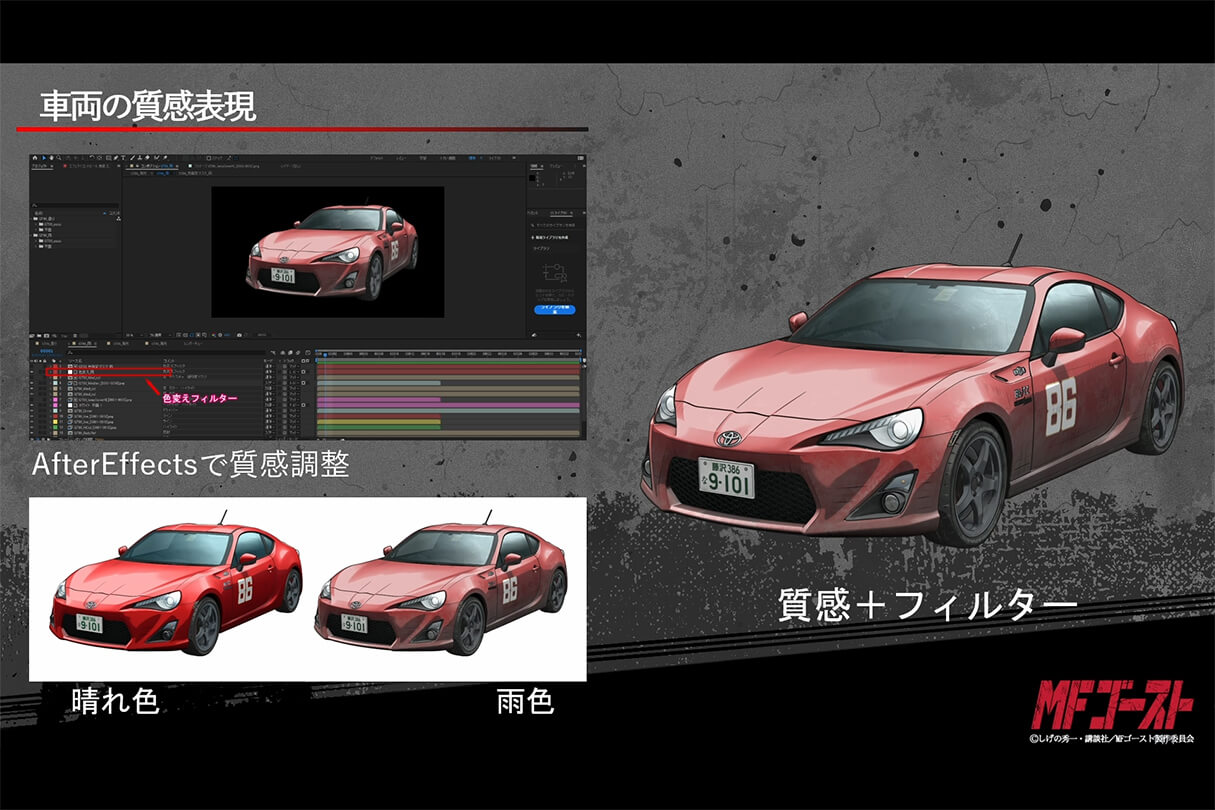Lock the highlighted red-circled layer
Screen dimensions: 1215x810
point(43,371)
